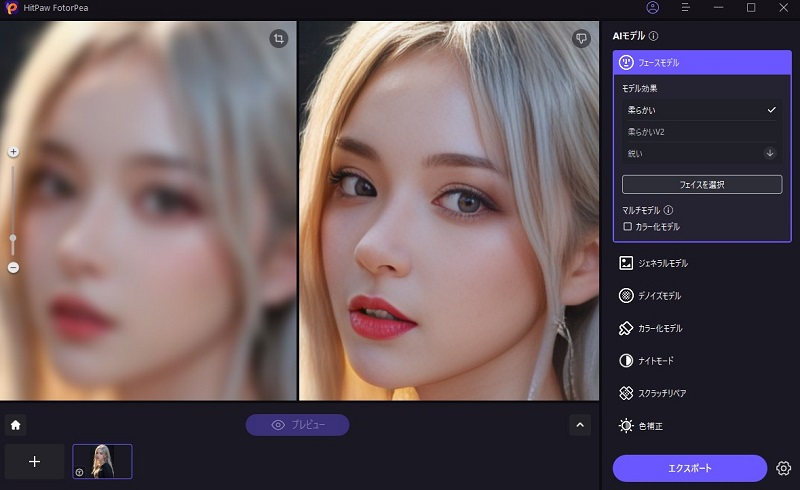The width and height of the screenshot is (800, 490).
Task: Click the フェイスを選択 button
Action: pyautogui.click(x=702, y=184)
